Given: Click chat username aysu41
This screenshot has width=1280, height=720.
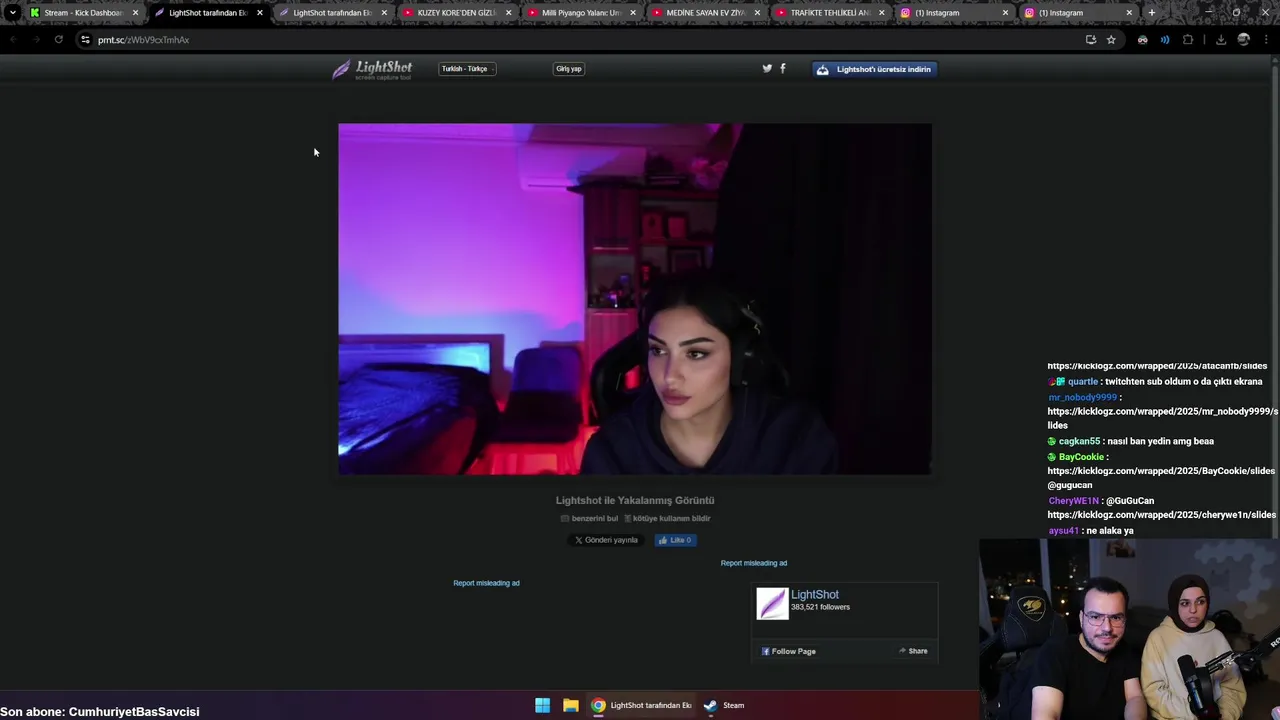Looking at the screenshot, I should coord(1063,531).
